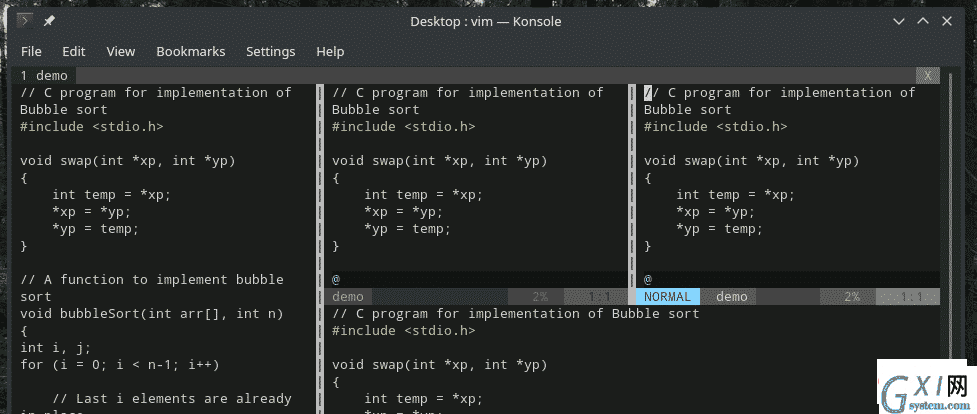Minimize the Konsole window
The image size is (977, 414).
point(898,21)
